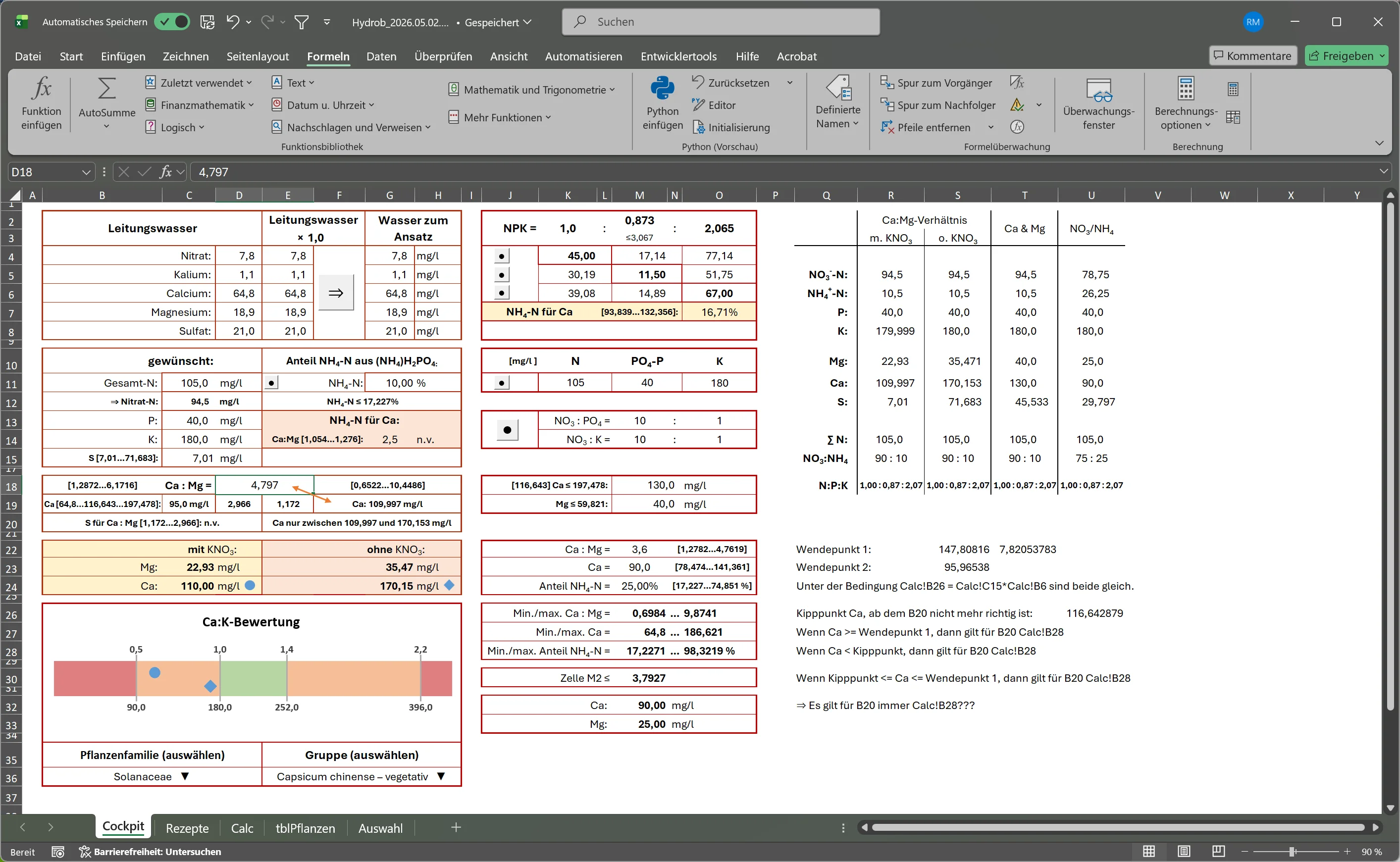
Task: Click the arrow ⇒ transfer button
Action: pos(336,293)
